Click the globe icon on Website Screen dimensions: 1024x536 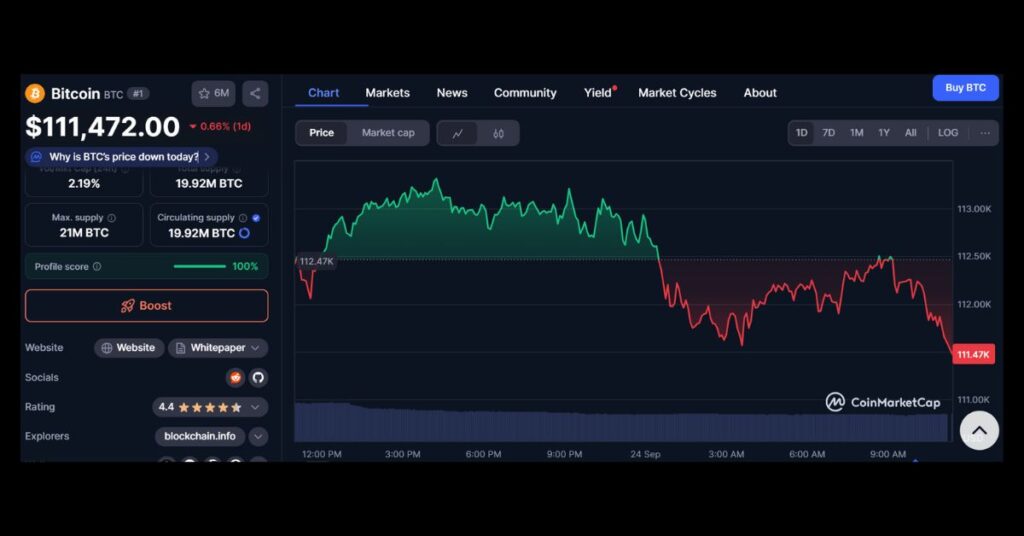106,348
